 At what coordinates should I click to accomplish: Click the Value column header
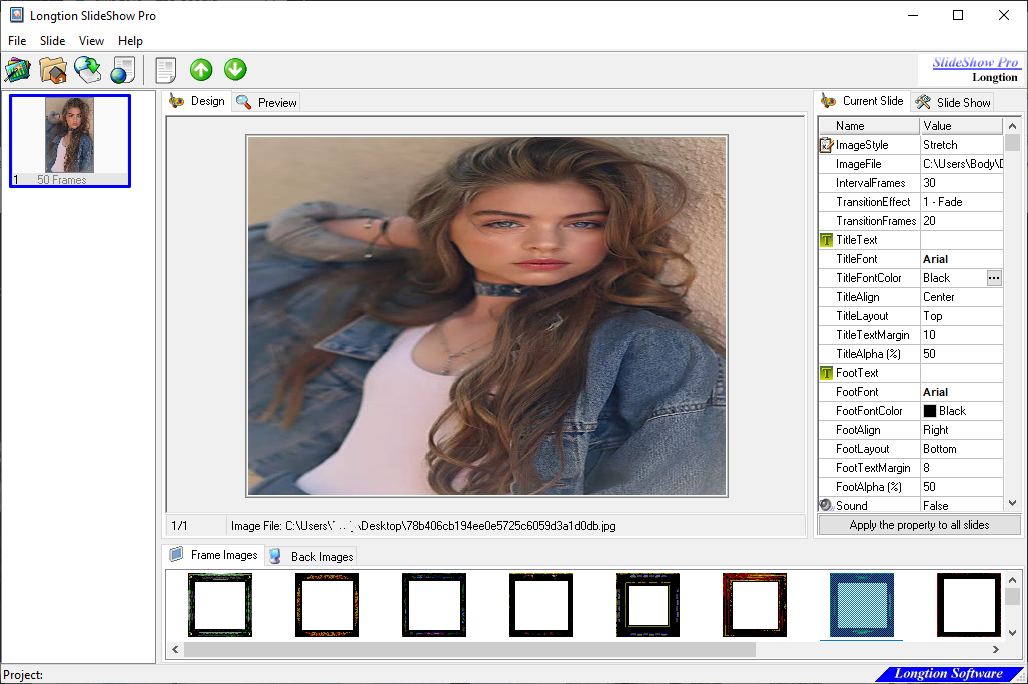pos(962,126)
